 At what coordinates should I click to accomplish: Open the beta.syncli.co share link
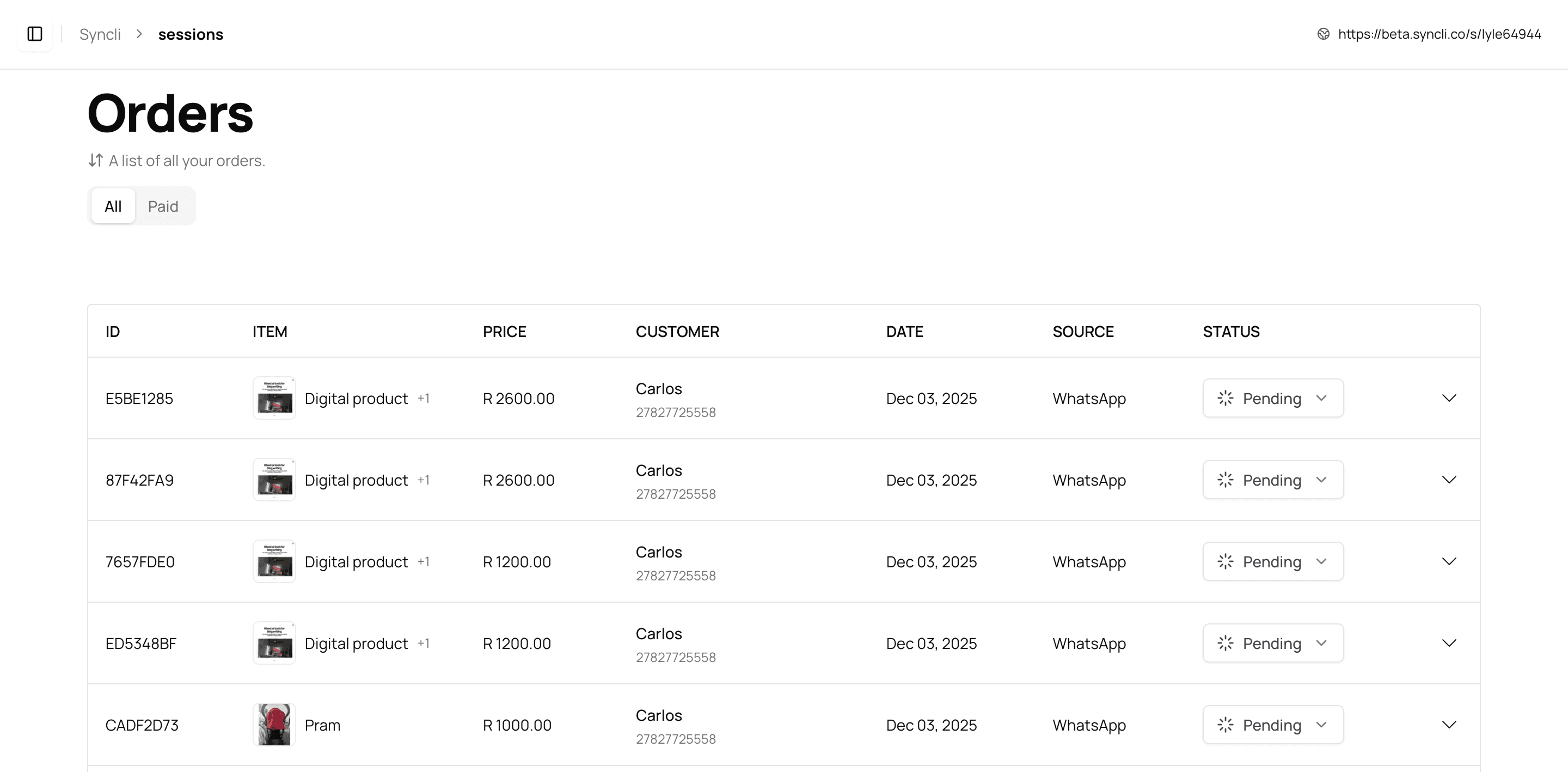coord(1439,34)
